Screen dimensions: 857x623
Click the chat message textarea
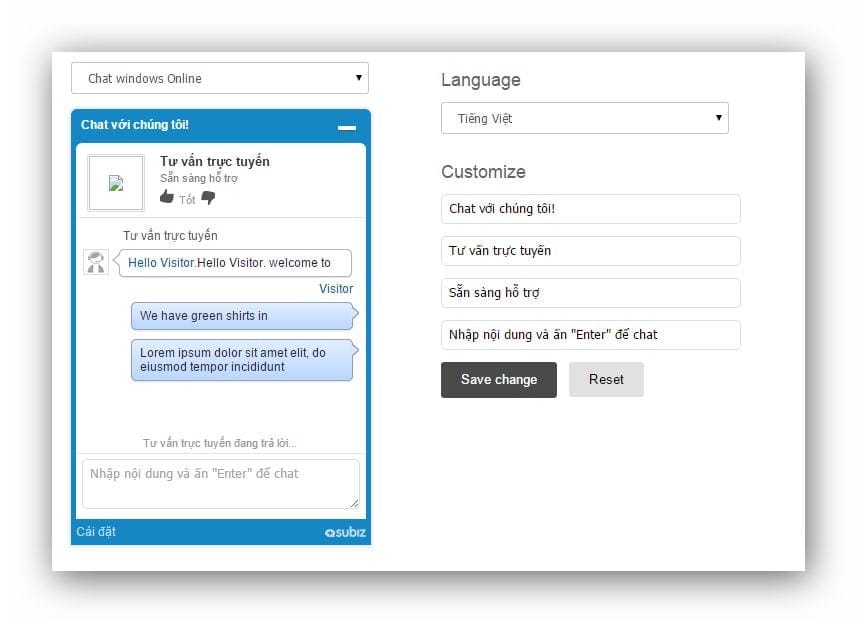pyautogui.click(x=221, y=484)
